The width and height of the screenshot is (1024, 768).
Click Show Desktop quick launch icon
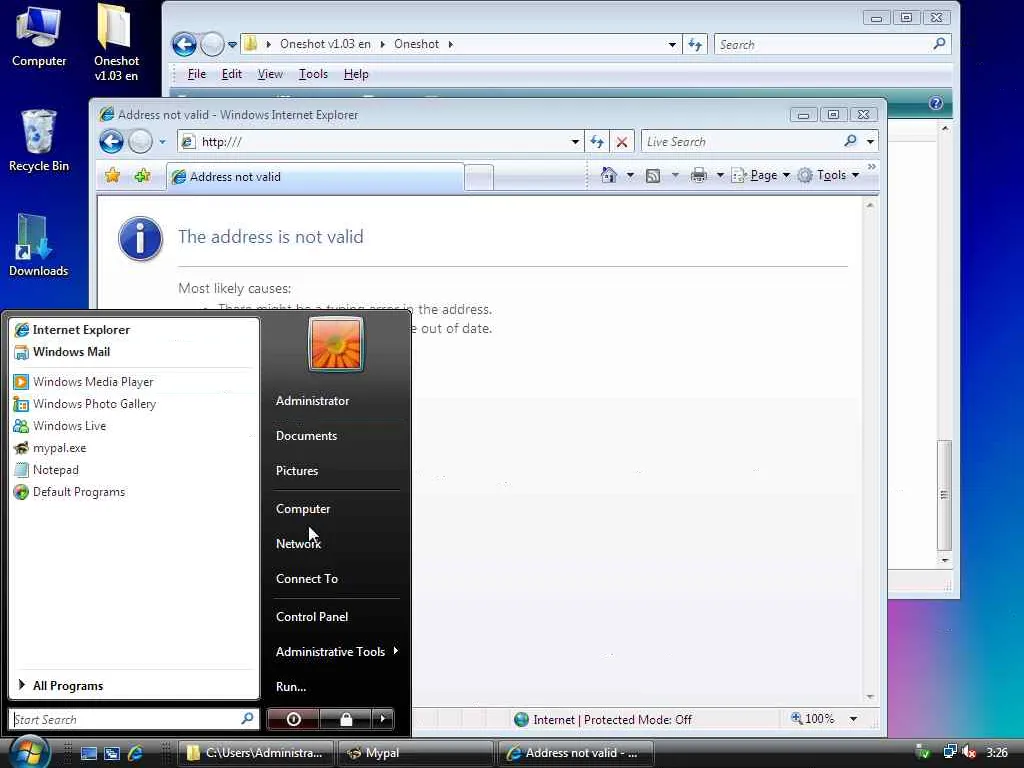coord(88,753)
